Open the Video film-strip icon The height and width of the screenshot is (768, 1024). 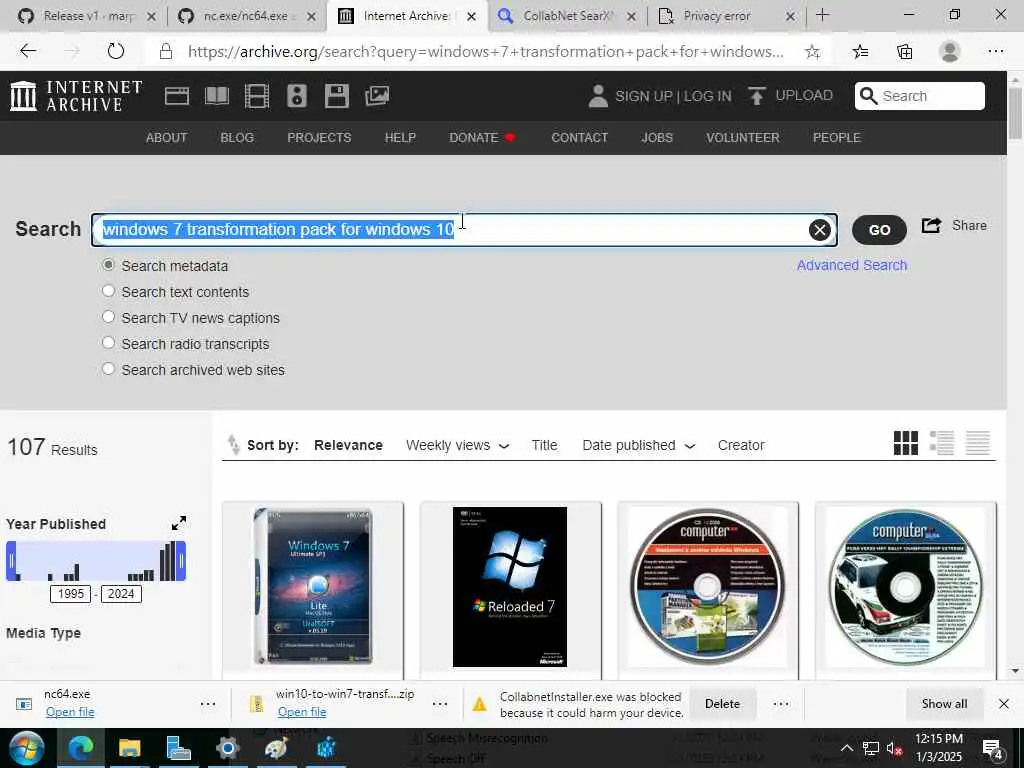click(257, 96)
